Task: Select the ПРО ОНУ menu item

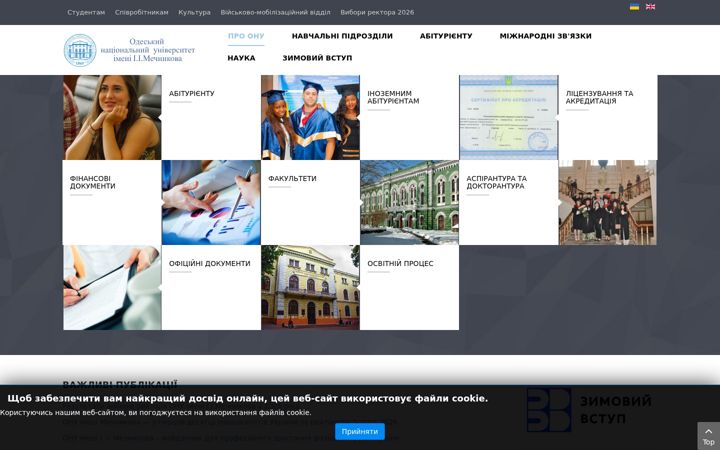Action: tap(246, 36)
